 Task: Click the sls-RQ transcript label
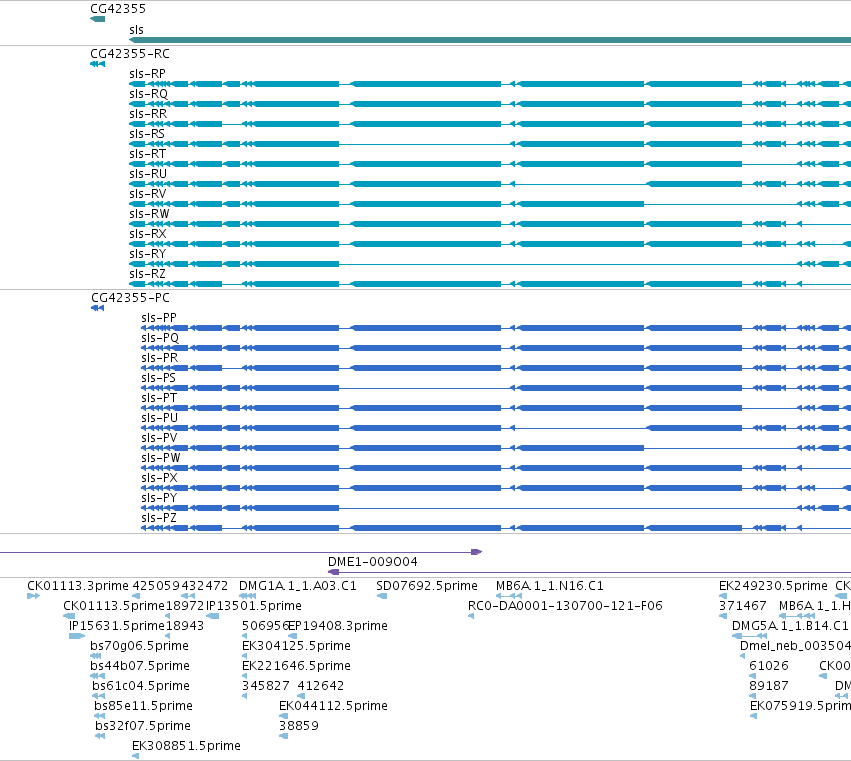(x=148, y=94)
